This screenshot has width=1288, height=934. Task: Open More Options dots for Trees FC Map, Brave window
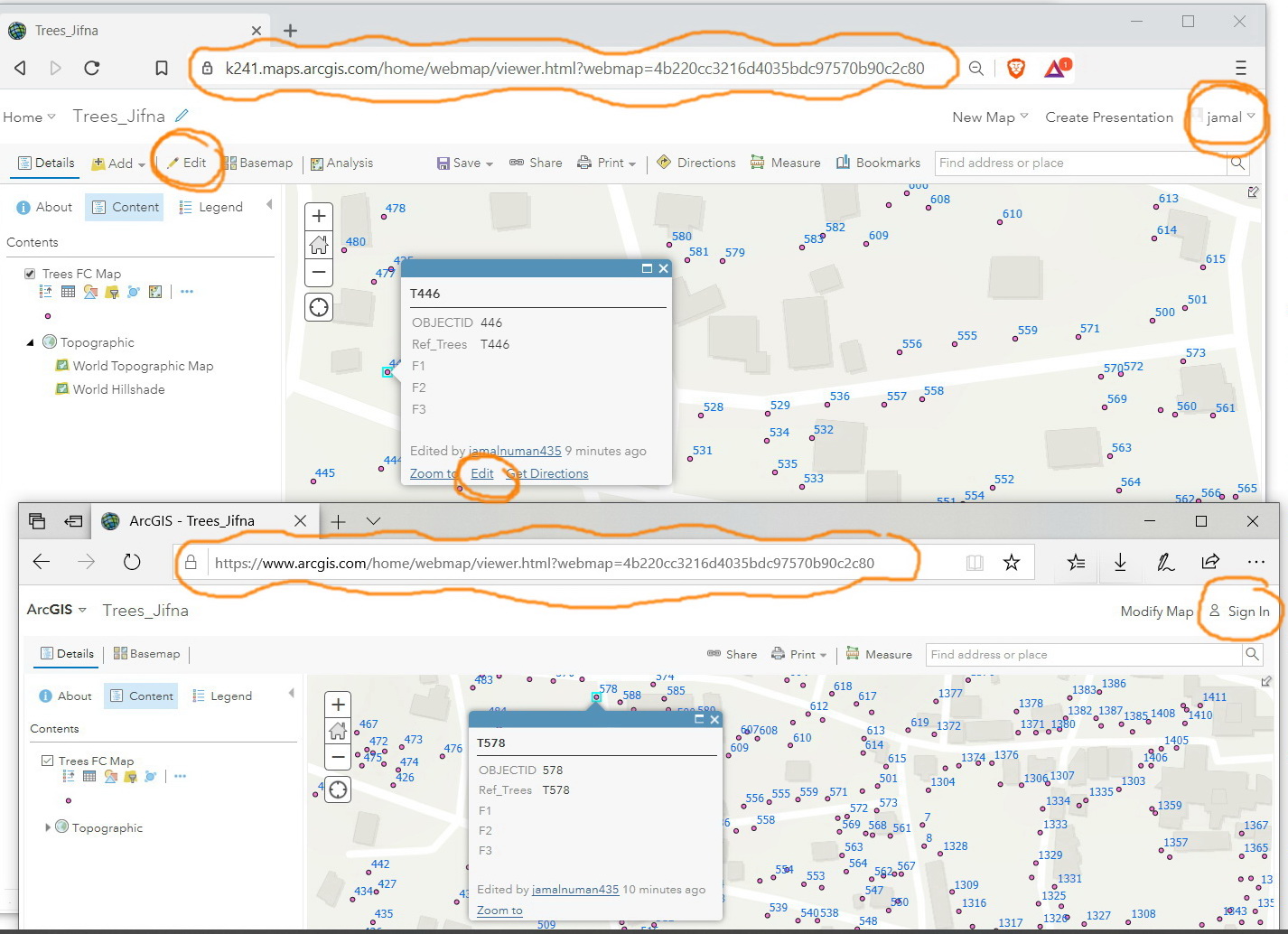coord(187,292)
